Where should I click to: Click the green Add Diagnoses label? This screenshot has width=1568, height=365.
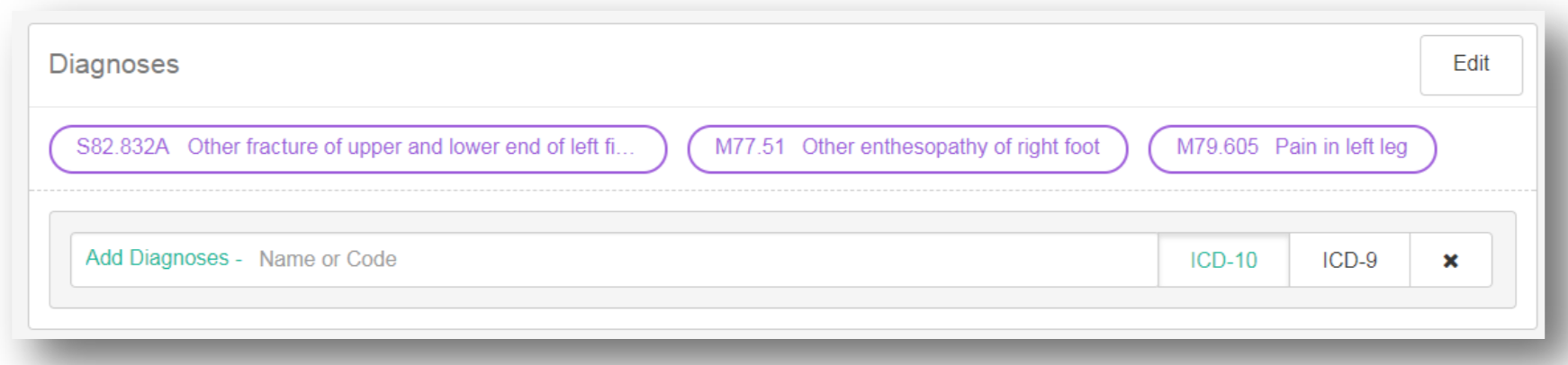click(158, 258)
